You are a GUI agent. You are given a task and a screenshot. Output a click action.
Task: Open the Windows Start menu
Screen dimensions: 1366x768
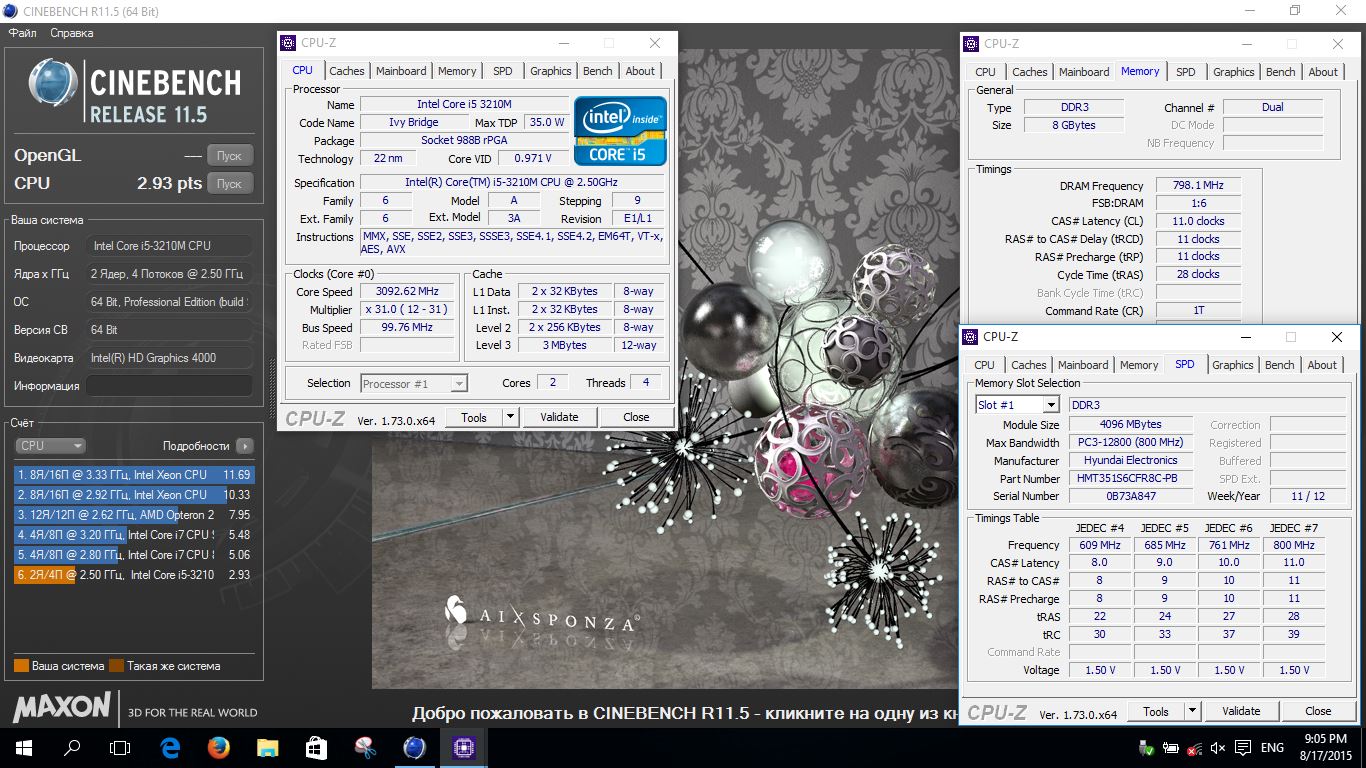(23, 747)
